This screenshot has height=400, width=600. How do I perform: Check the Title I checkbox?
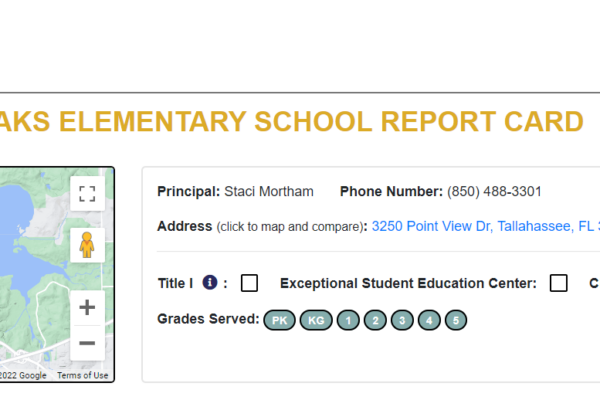pos(249,283)
